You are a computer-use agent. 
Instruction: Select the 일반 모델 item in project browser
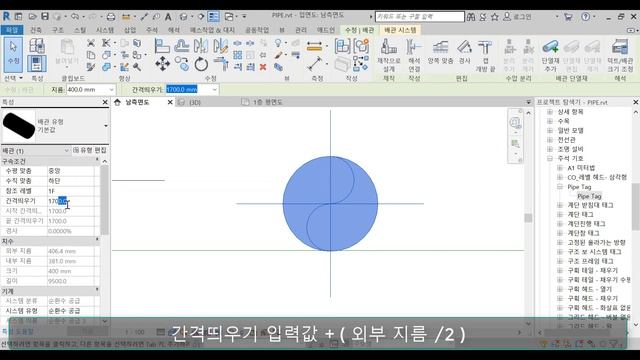click(x=570, y=130)
